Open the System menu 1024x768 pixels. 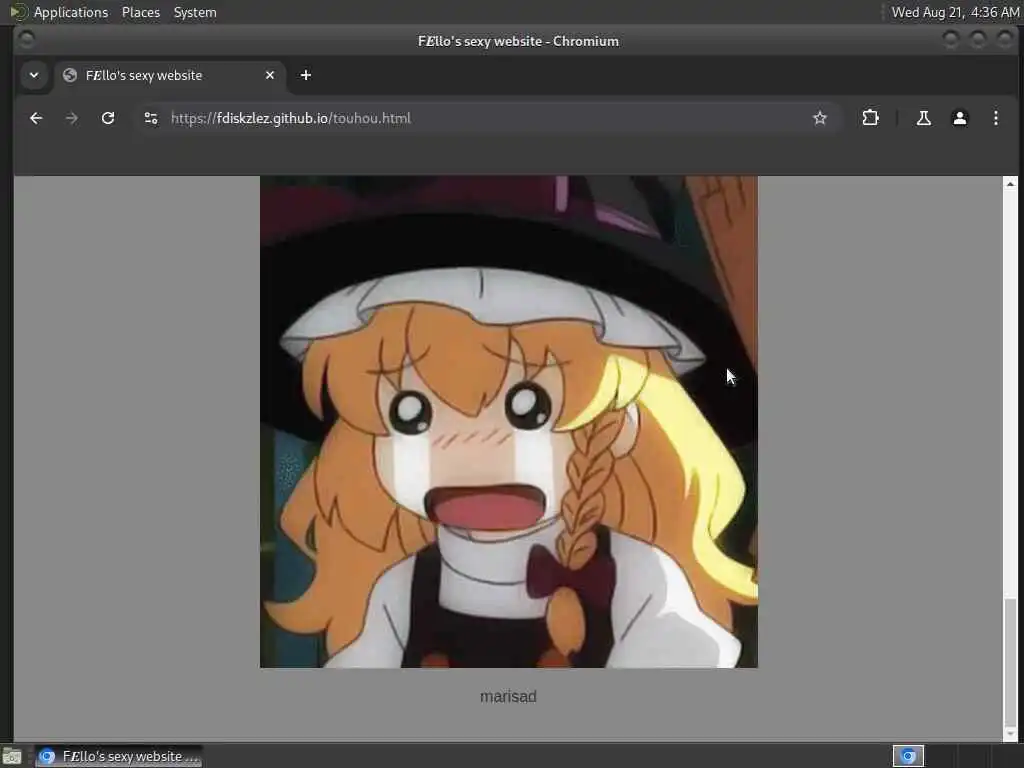pos(195,12)
